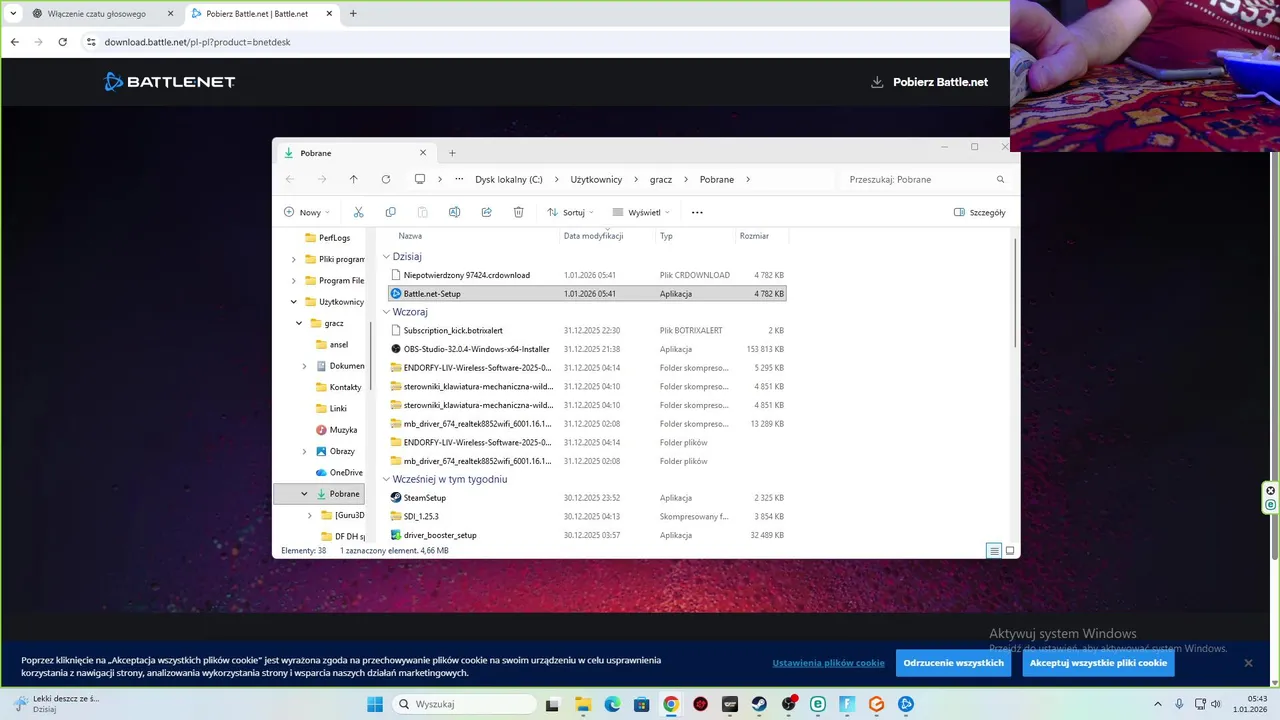Screen dimensions: 1280x720
Task: Switch Explorer to the large thumbnails view icon
Action: click(x=1010, y=550)
